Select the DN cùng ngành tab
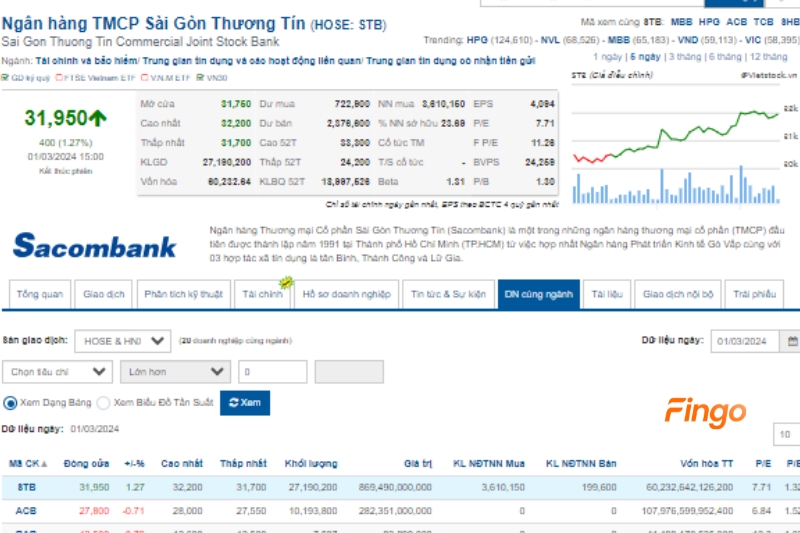 538,294
